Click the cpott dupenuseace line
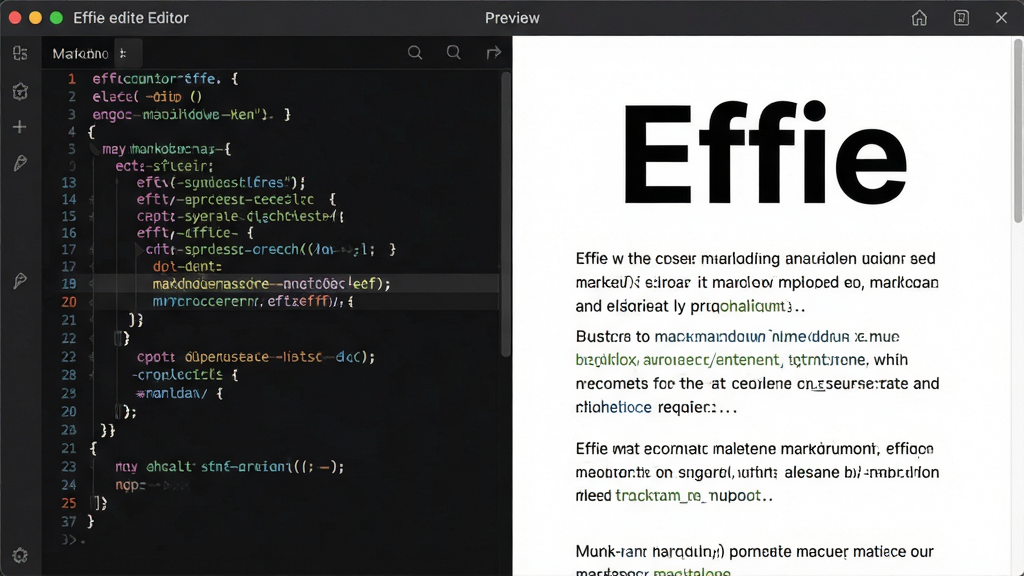The image size is (1024, 576). coord(256,357)
